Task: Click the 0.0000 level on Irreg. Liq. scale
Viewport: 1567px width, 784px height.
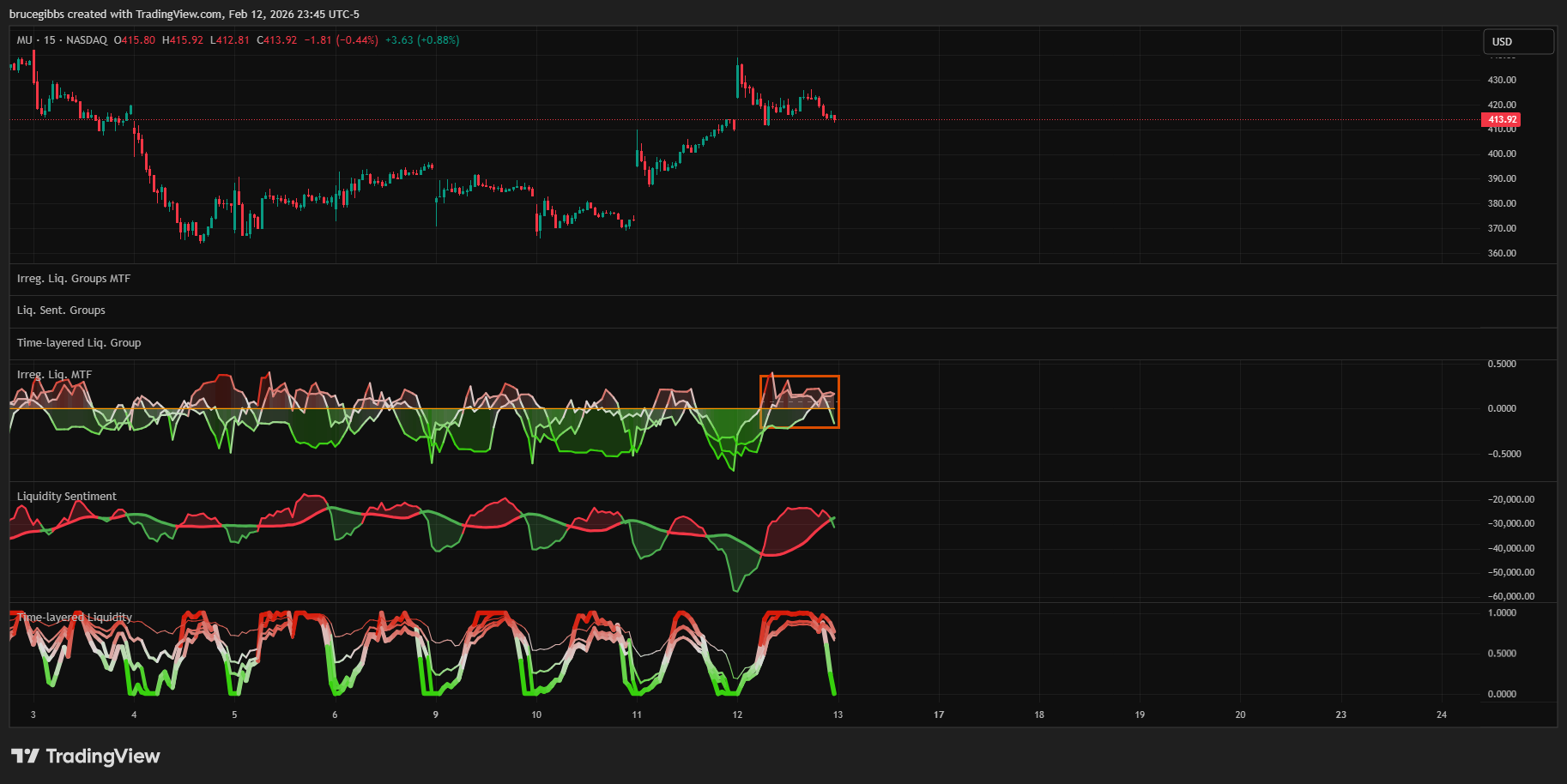Action: click(x=1501, y=409)
